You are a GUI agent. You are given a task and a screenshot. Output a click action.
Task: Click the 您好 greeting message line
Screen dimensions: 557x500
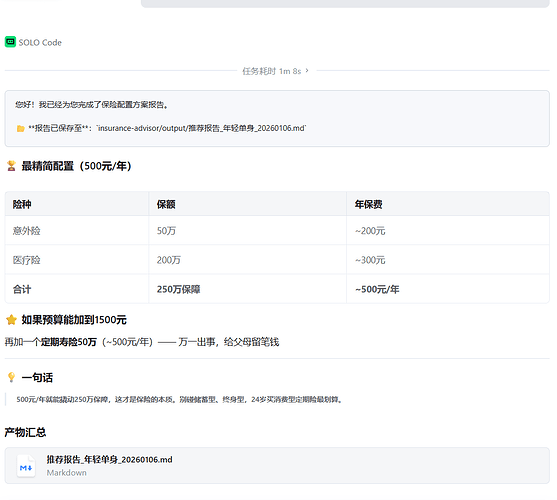click(x=91, y=105)
